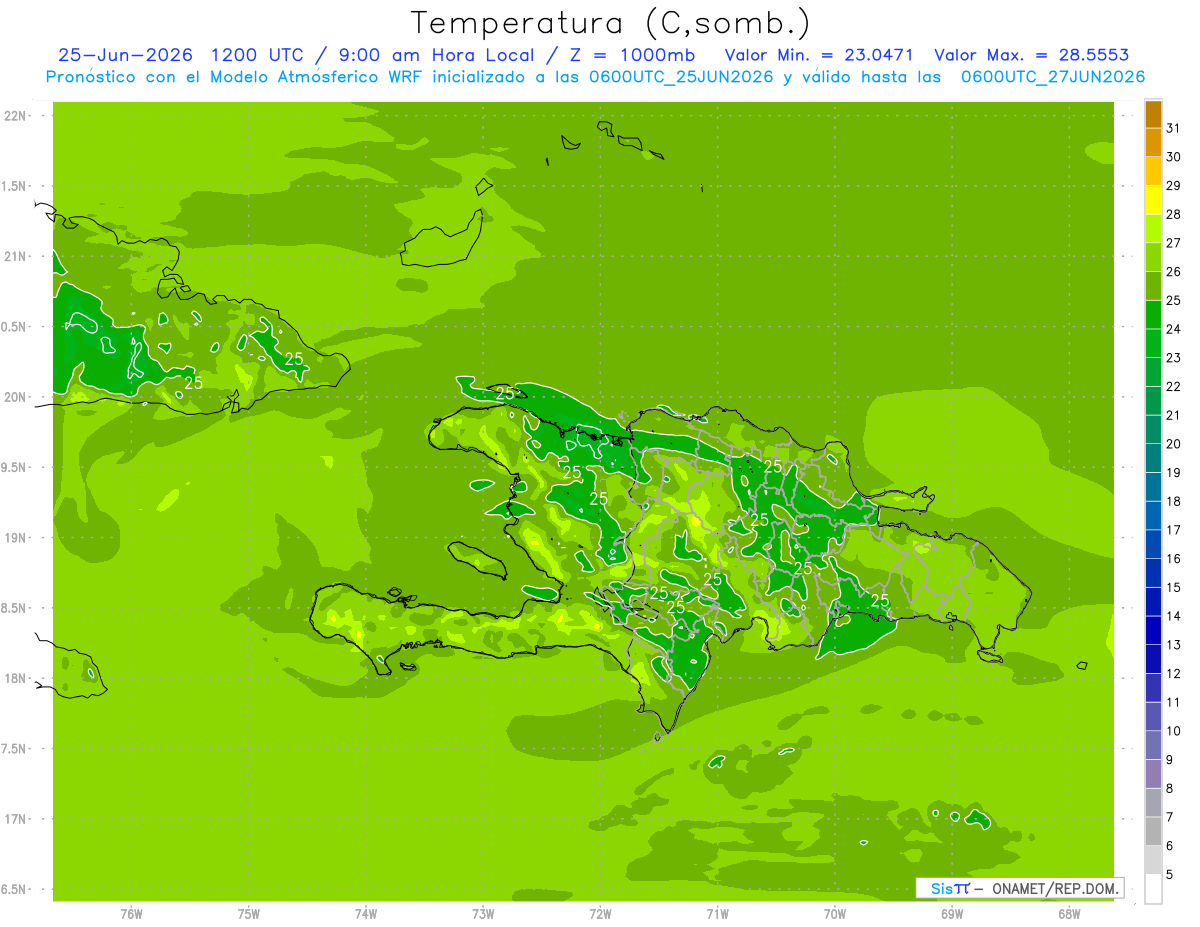
Task: Click the longitude label "72W"
Action: 600,914
